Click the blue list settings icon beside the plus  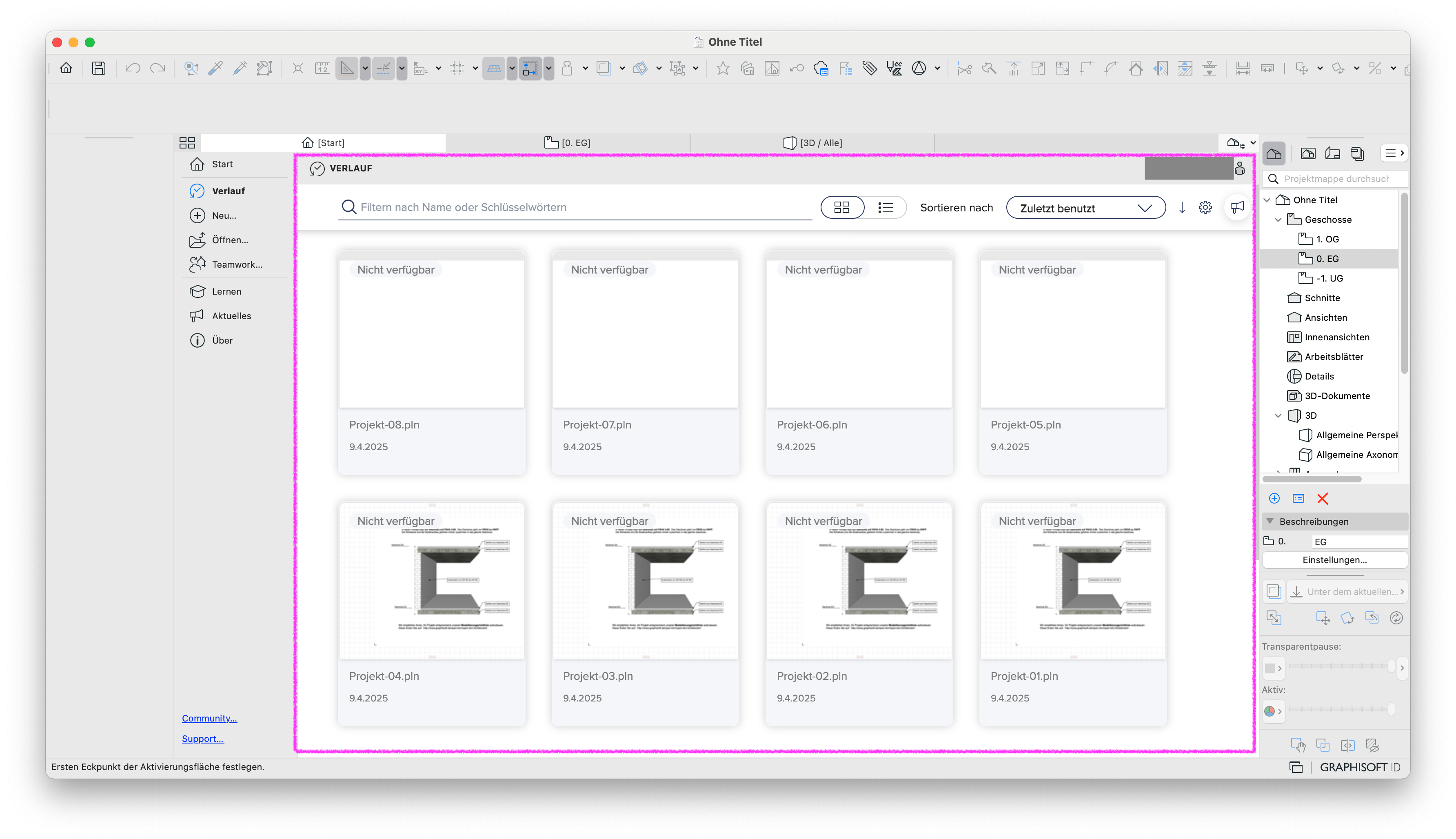1298,498
